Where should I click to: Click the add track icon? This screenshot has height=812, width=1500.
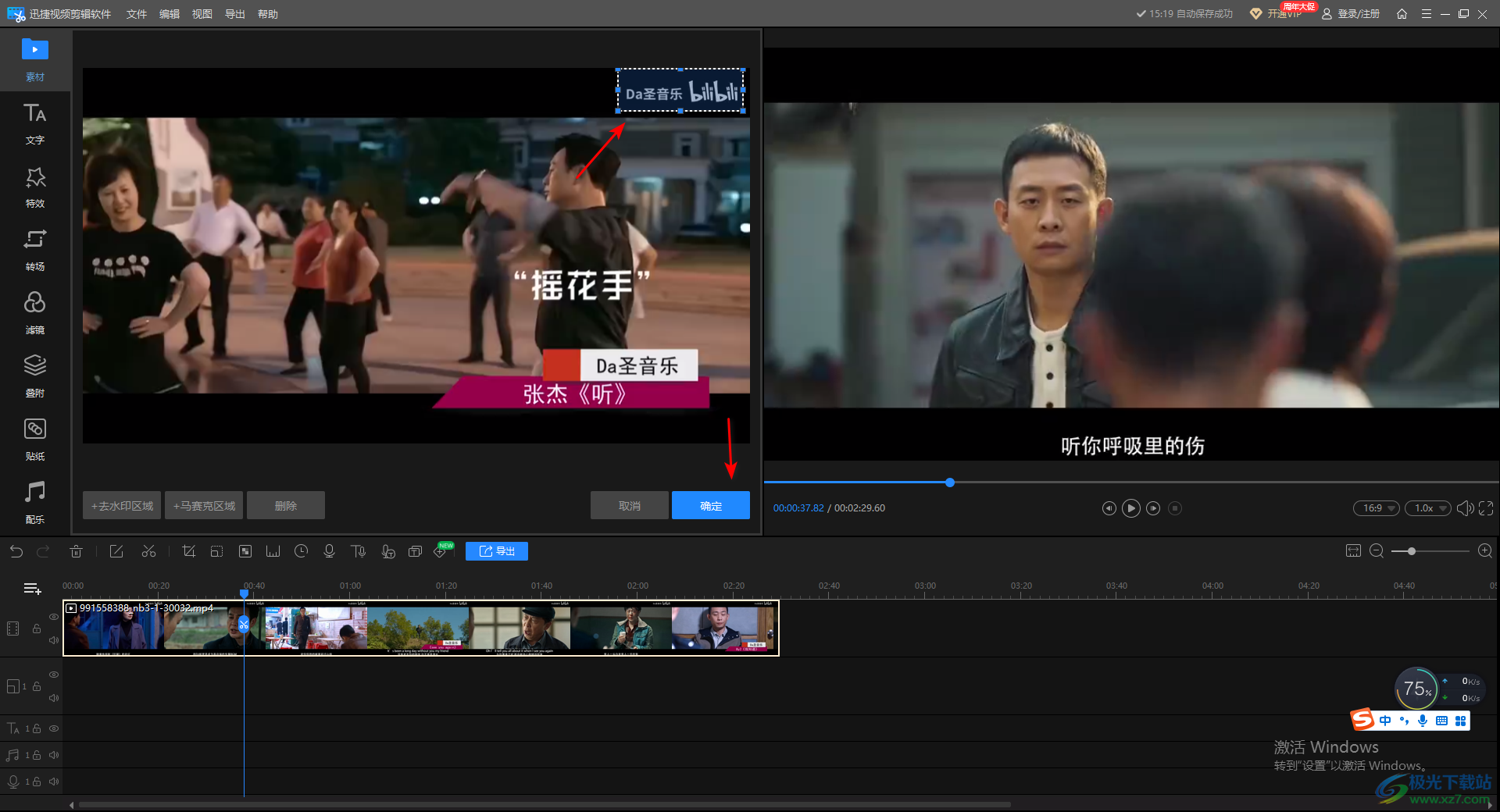pyautogui.click(x=32, y=589)
